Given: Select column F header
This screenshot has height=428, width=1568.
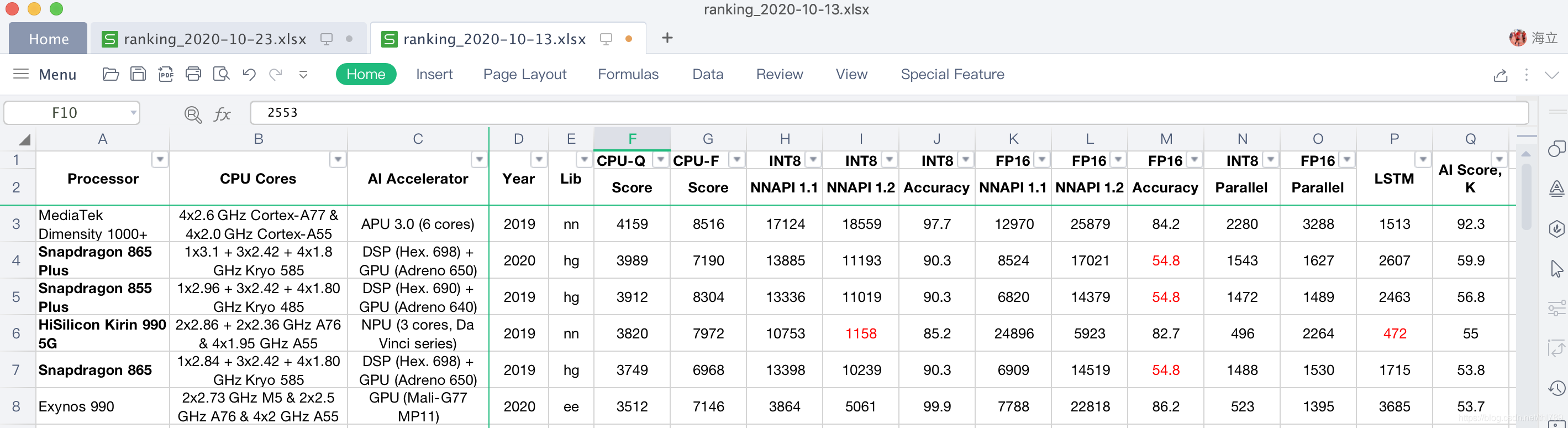Looking at the screenshot, I should pyautogui.click(x=632, y=139).
